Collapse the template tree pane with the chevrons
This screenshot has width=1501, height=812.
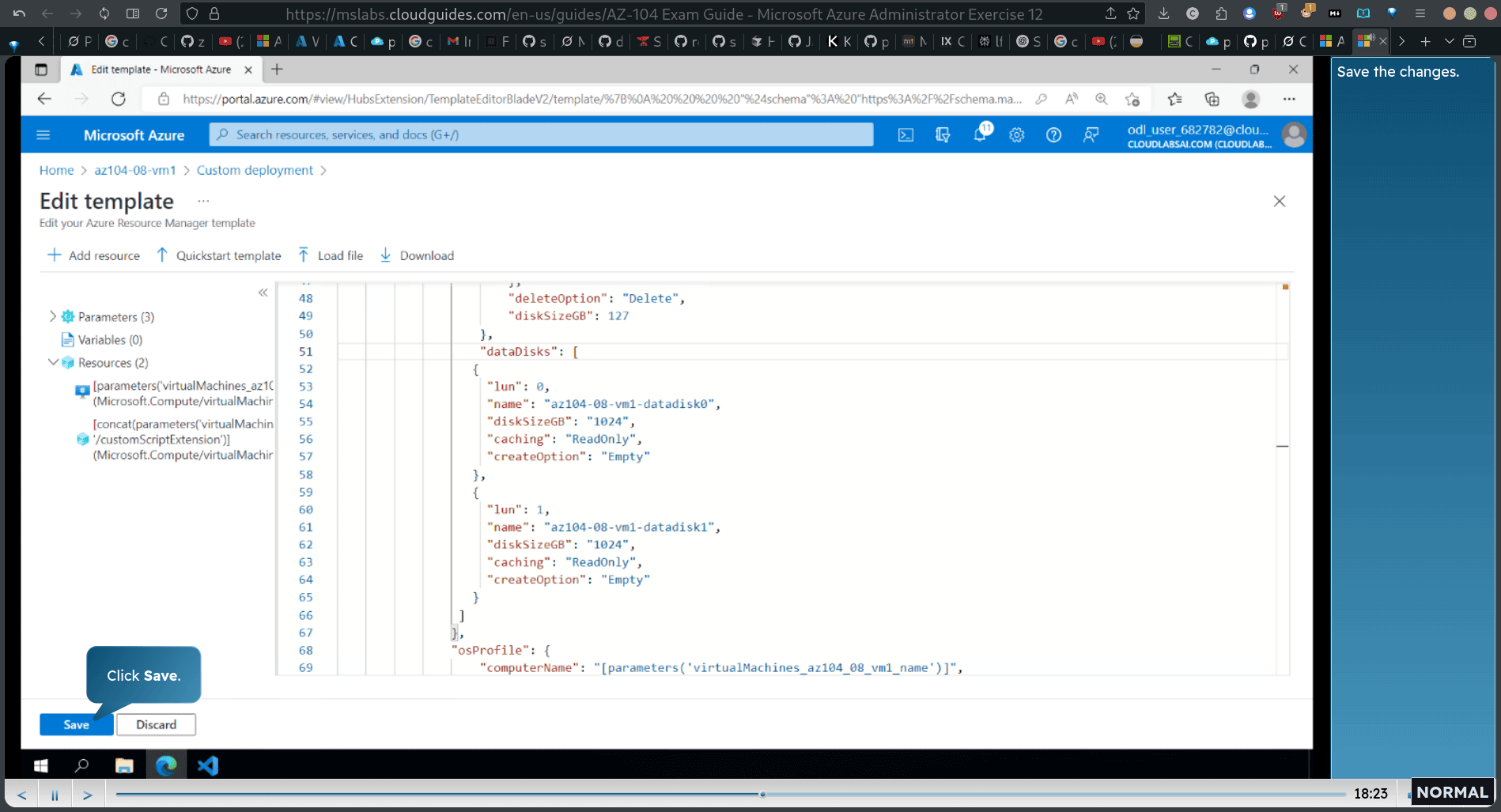[263, 293]
